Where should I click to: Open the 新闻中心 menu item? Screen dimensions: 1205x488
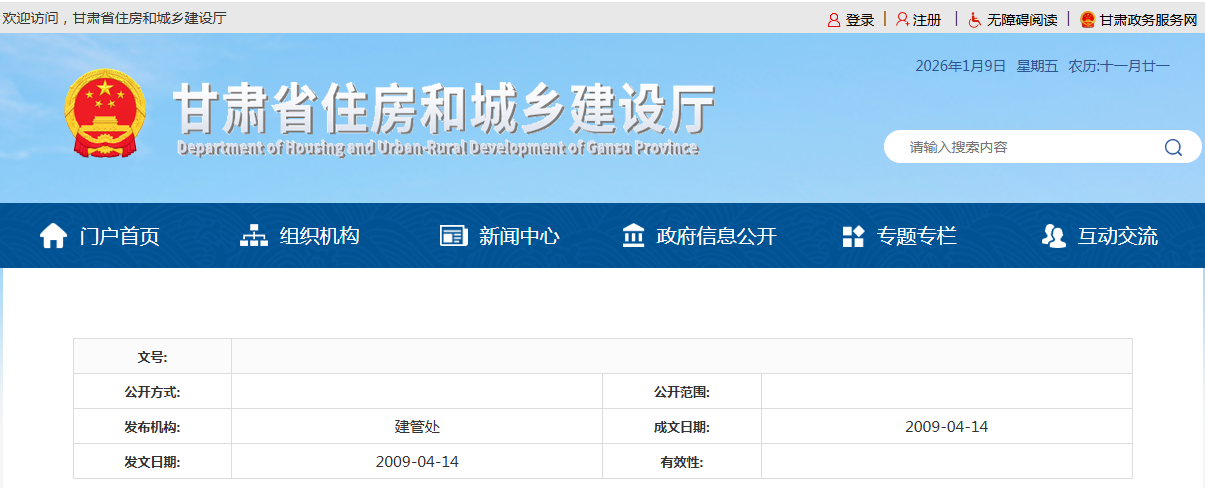pos(519,236)
